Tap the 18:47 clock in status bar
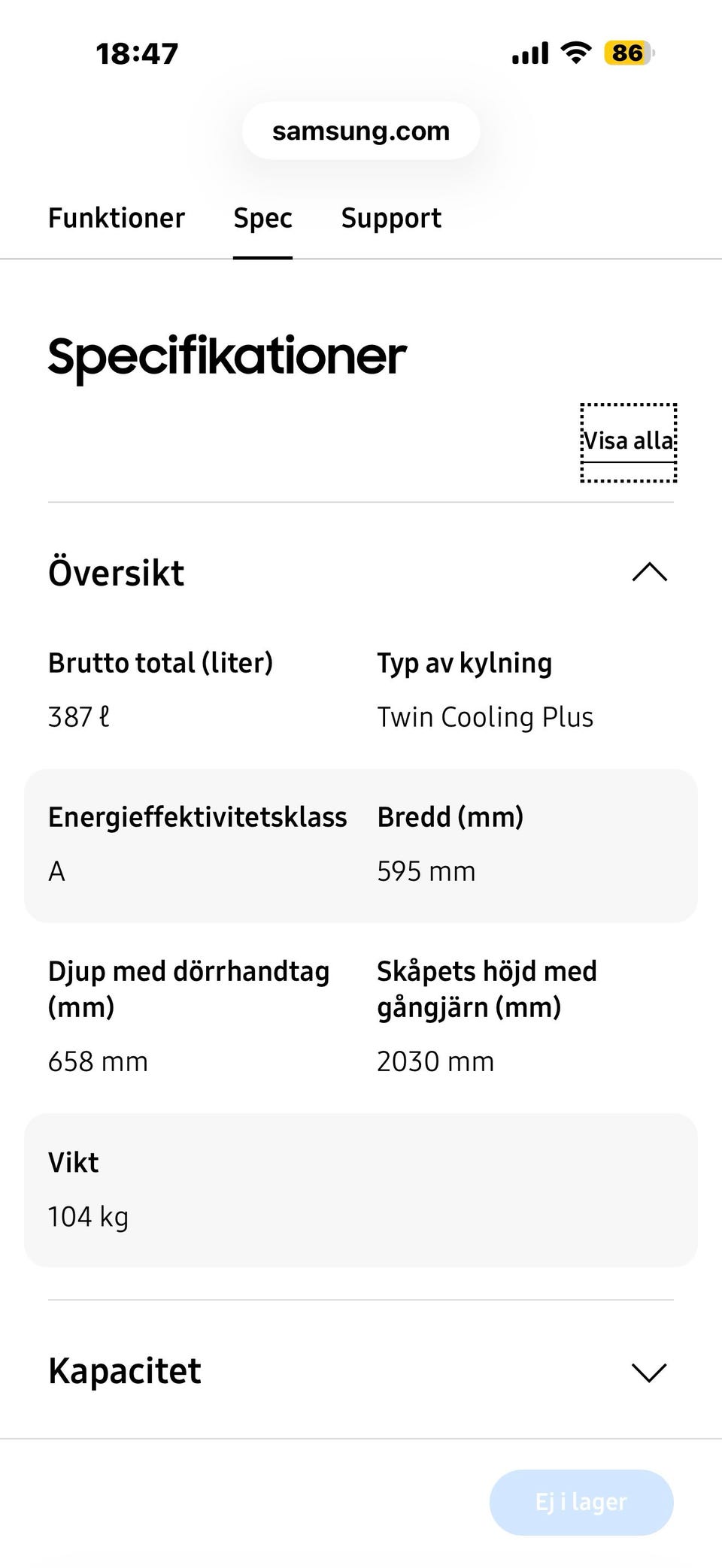The image size is (722, 1568). pos(137,54)
